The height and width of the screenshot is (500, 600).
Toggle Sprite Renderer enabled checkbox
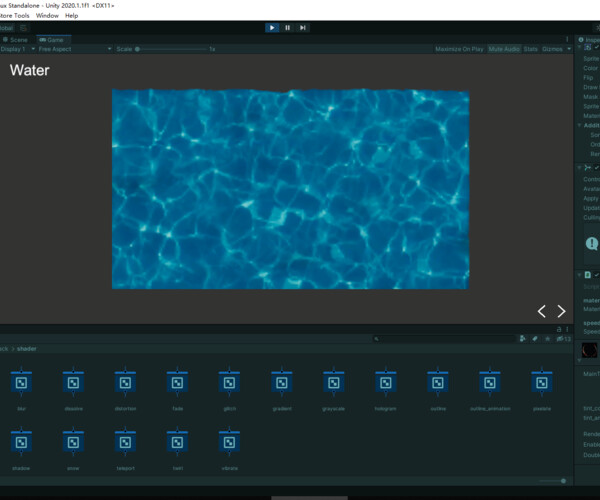[x=597, y=47]
